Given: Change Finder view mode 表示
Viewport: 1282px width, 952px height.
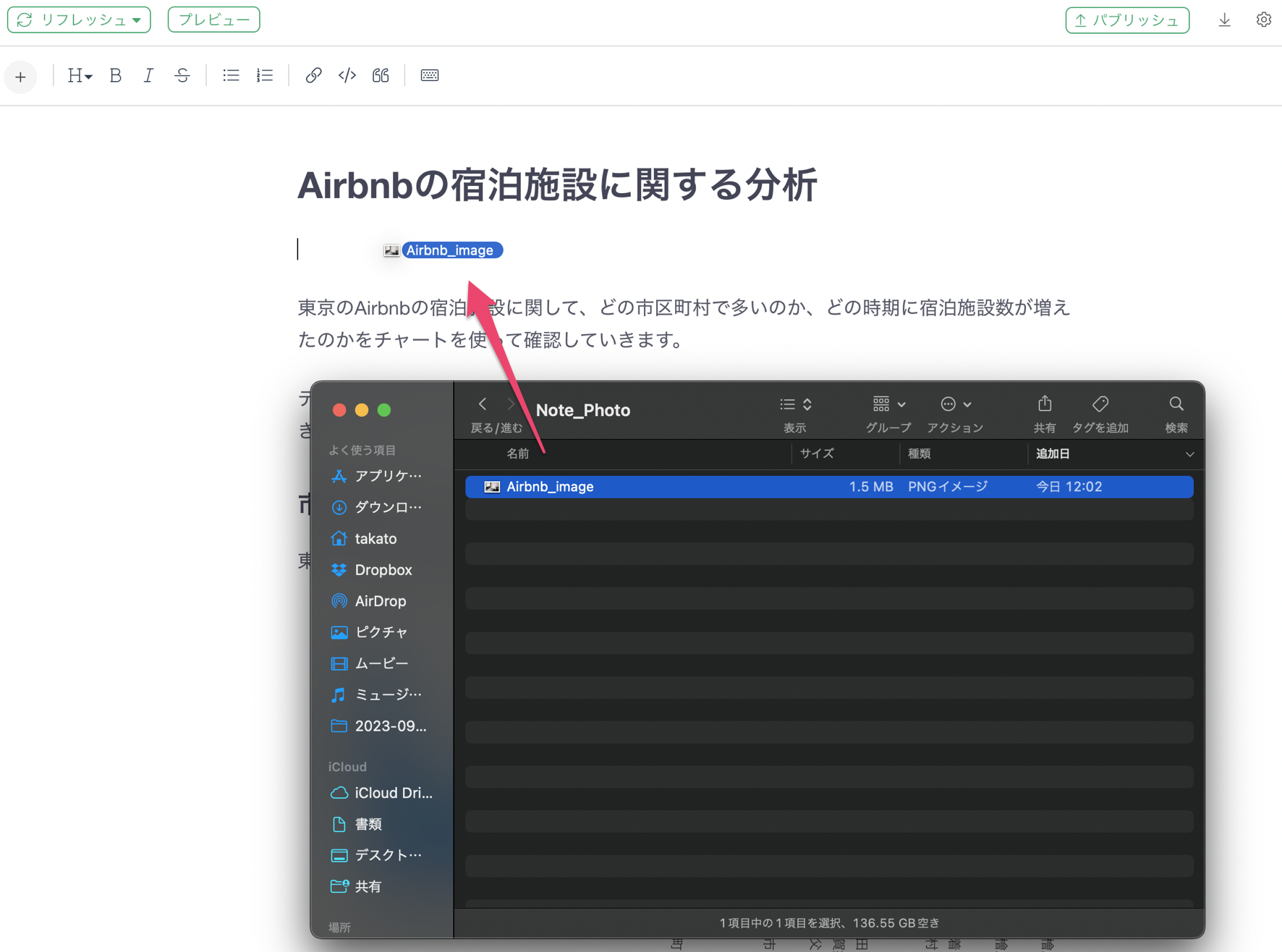Looking at the screenshot, I should 796,404.
